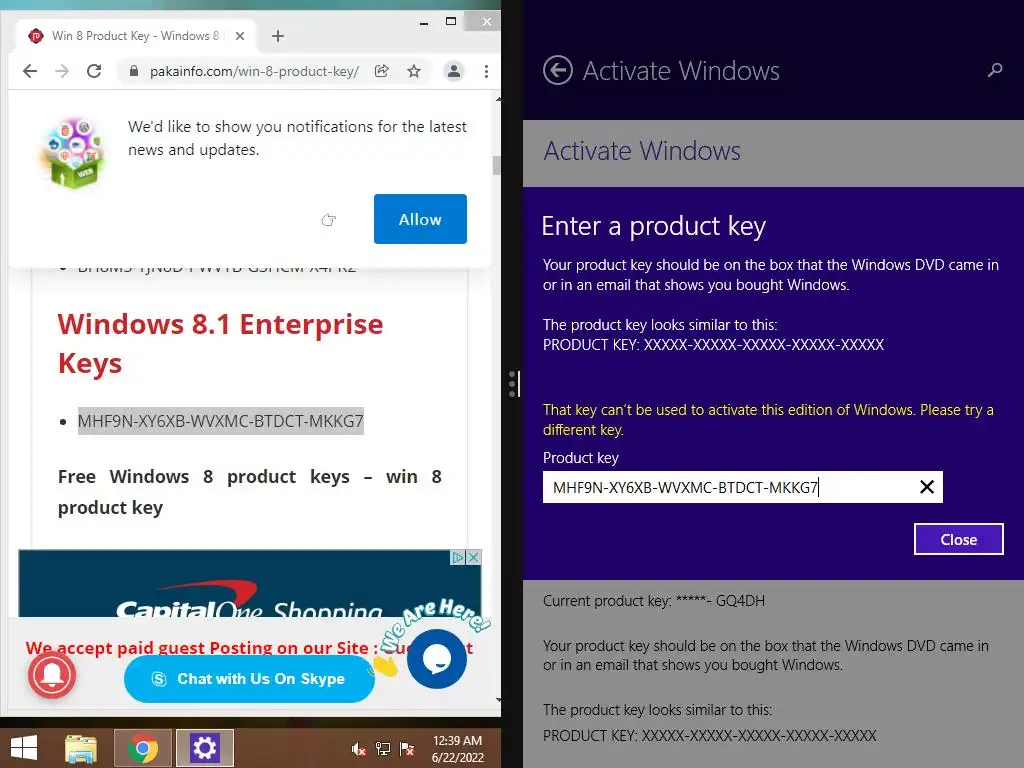This screenshot has width=1024, height=768.
Task: Open the Windows Start button
Action: (x=24, y=748)
